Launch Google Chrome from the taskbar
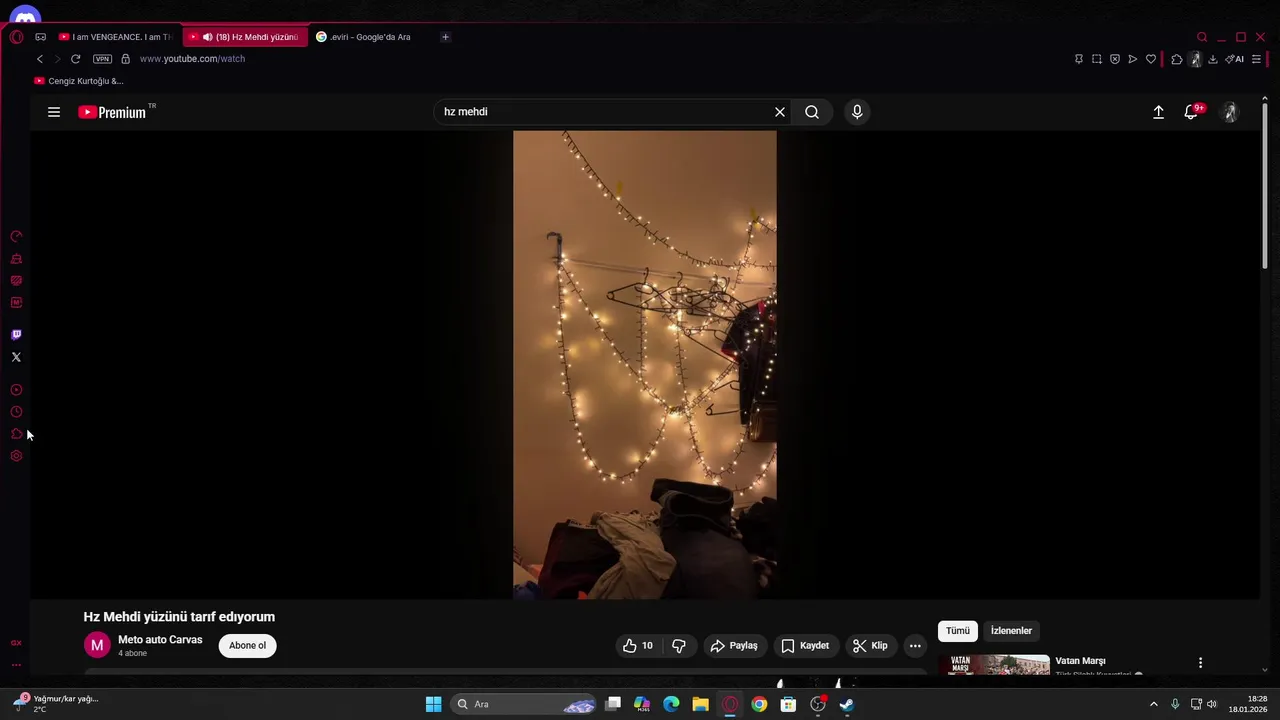 (759, 704)
